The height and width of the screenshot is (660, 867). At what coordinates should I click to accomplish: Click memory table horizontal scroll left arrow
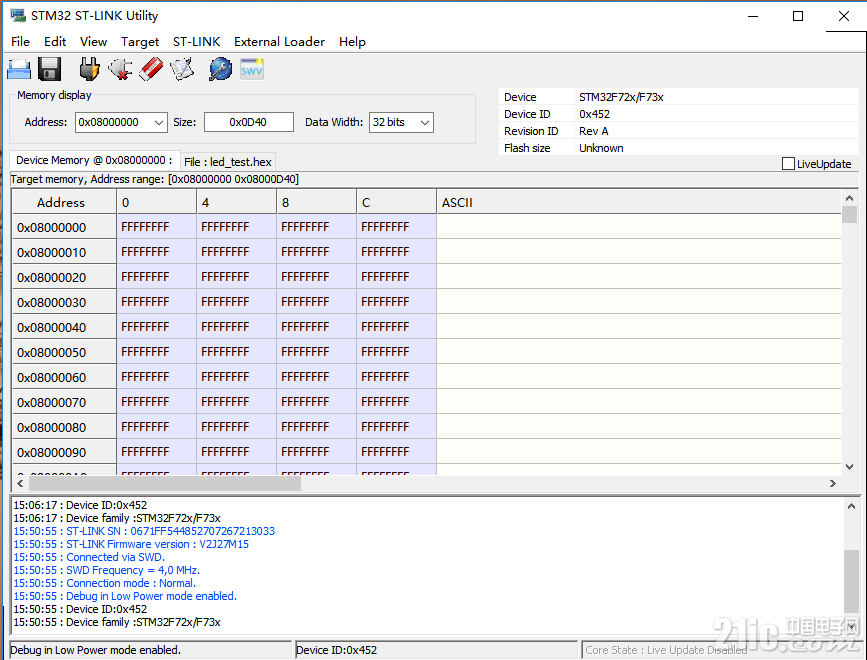[x=20, y=484]
